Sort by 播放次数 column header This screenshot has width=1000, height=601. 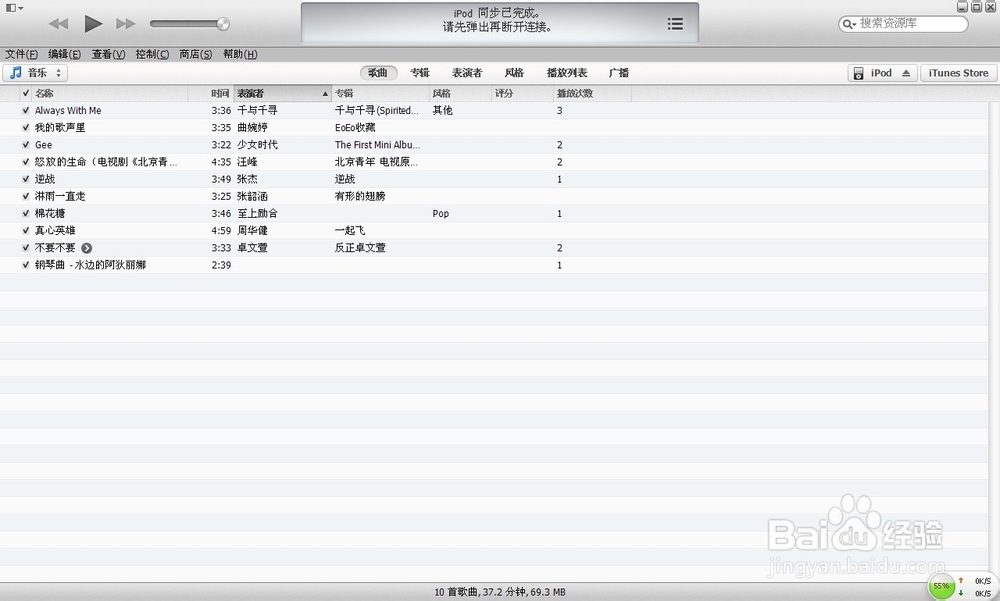(592, 93)
